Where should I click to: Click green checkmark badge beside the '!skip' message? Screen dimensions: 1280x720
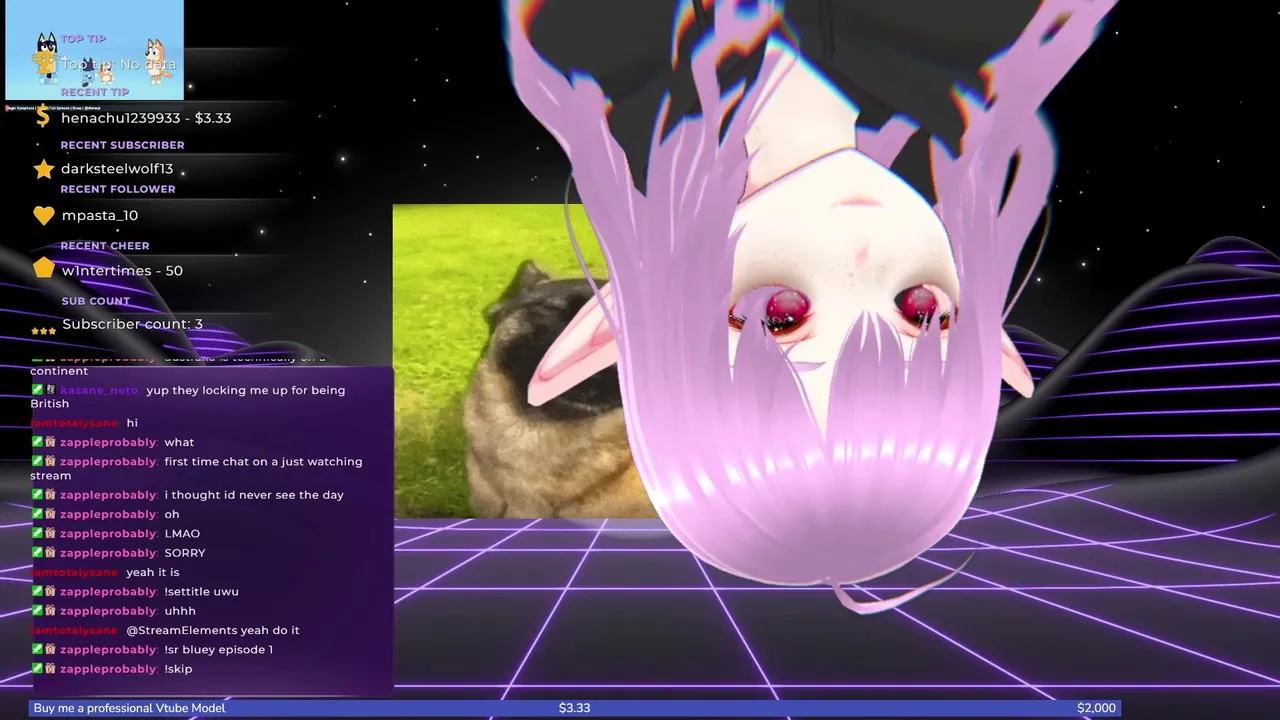pos(37,669)
